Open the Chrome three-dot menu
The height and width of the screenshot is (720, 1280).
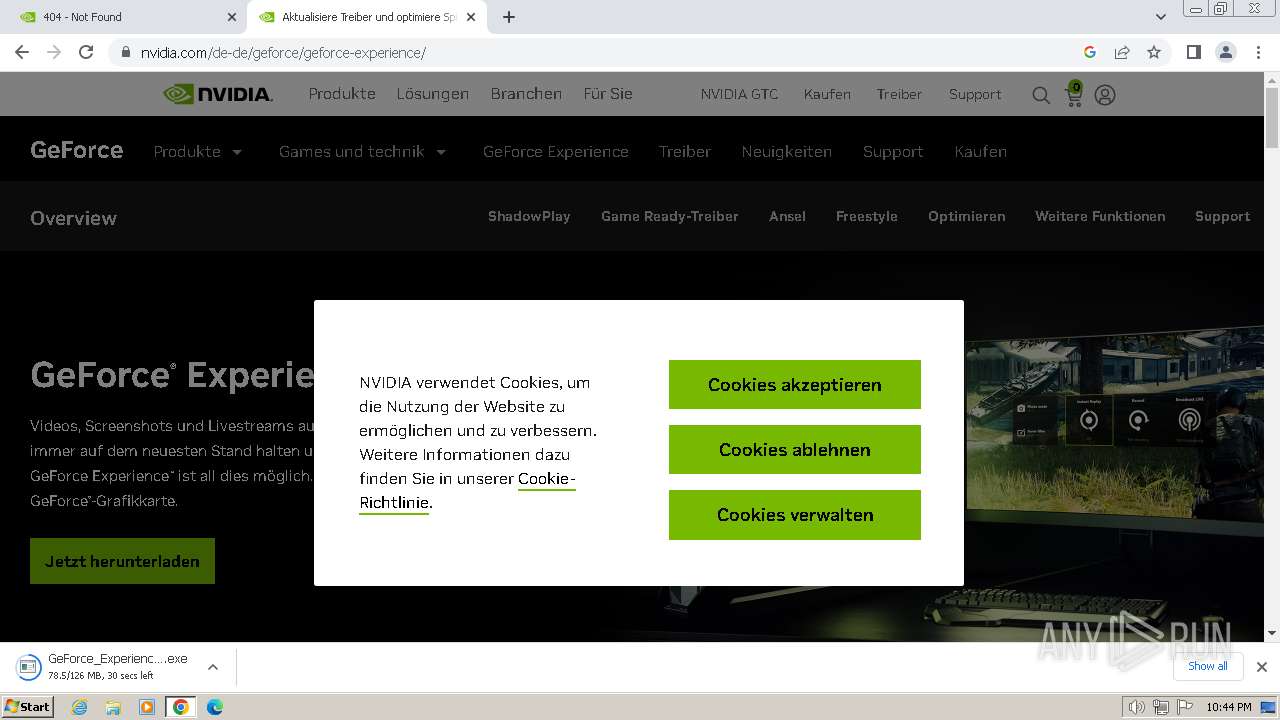coord(1258,52)
